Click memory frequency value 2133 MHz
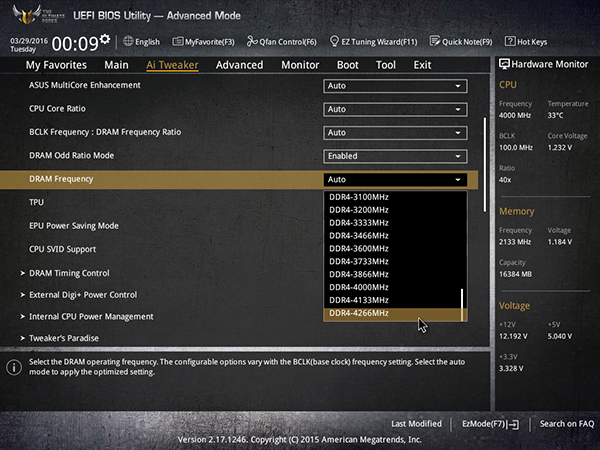Screen dimensions: 600x450 (x=515, y=242)
